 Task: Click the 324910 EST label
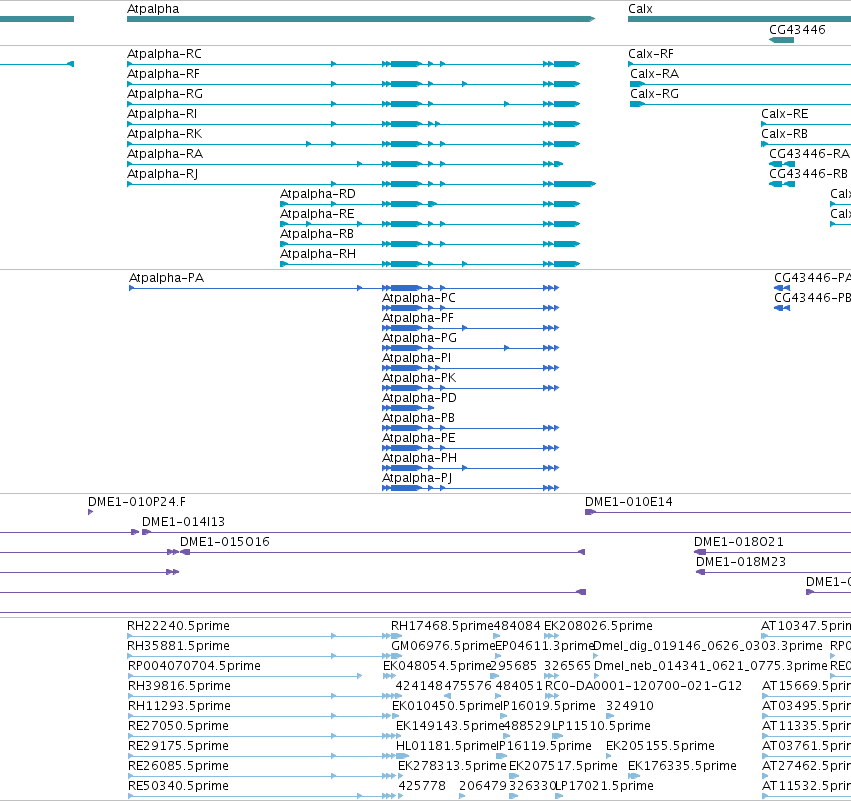click(630, 707)
